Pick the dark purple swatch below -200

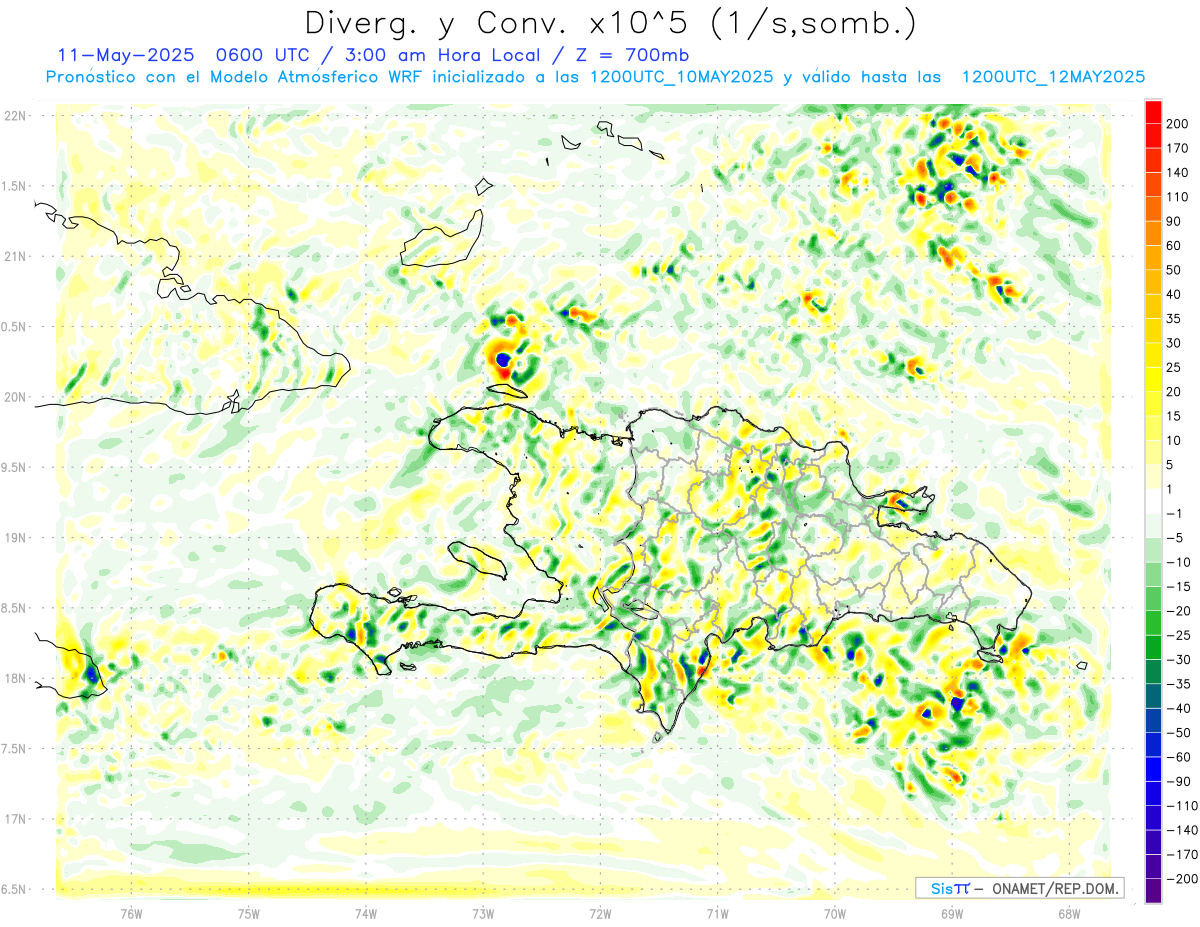pos(1153,890)
